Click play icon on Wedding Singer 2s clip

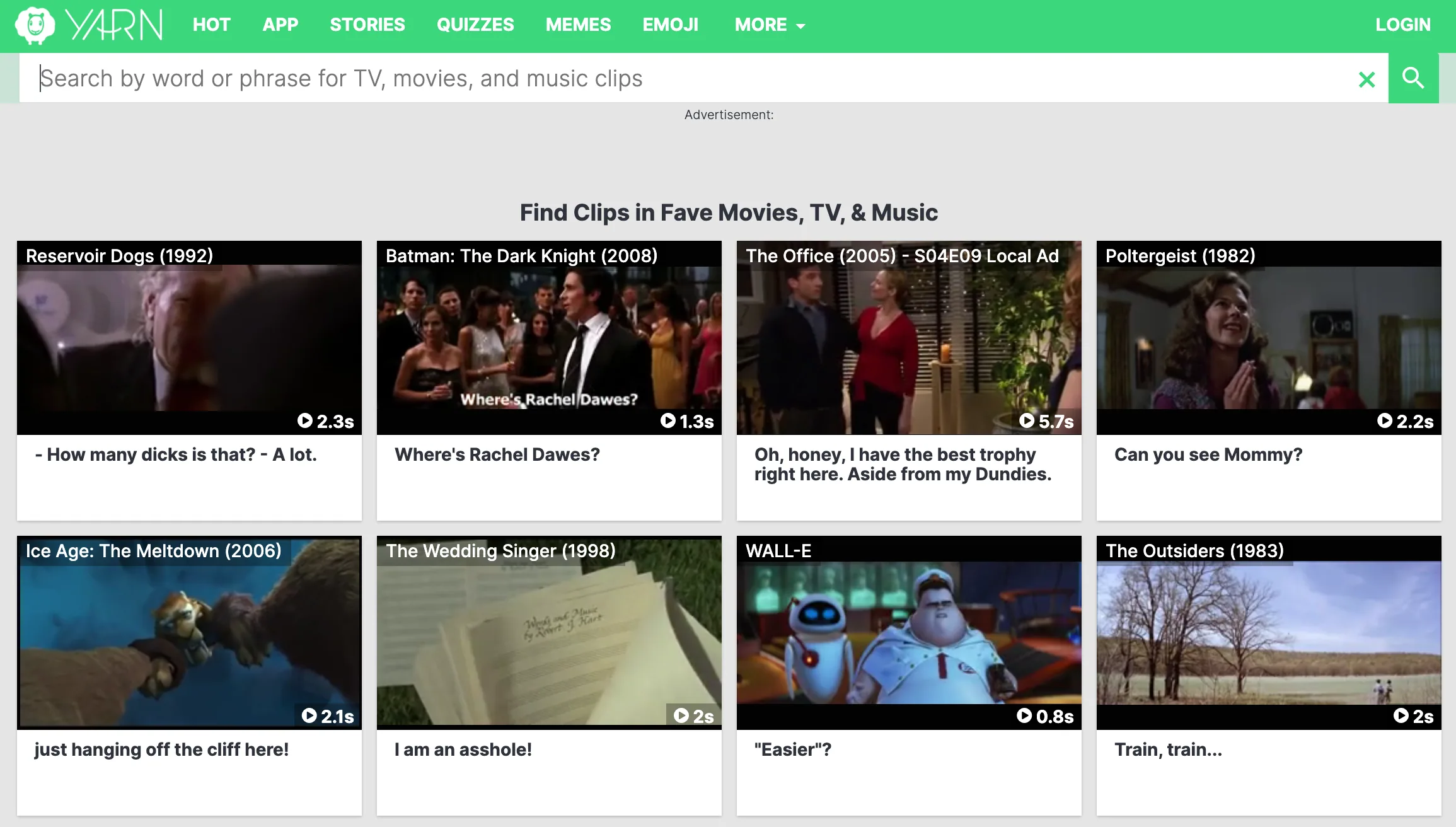pos(681,715)
